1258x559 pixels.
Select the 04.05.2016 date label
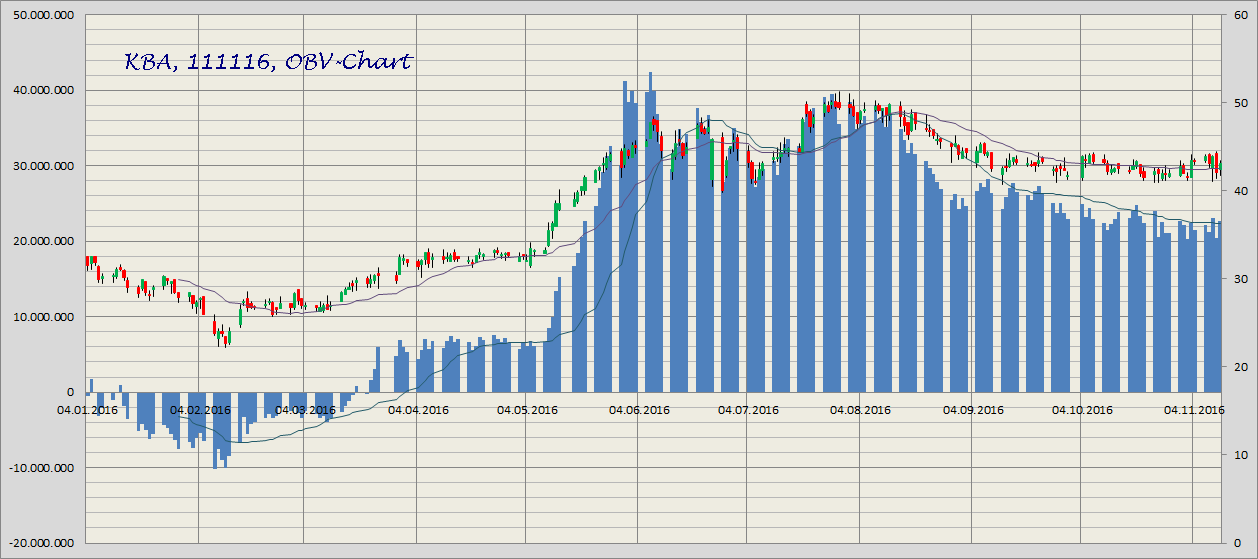point(529,409)
